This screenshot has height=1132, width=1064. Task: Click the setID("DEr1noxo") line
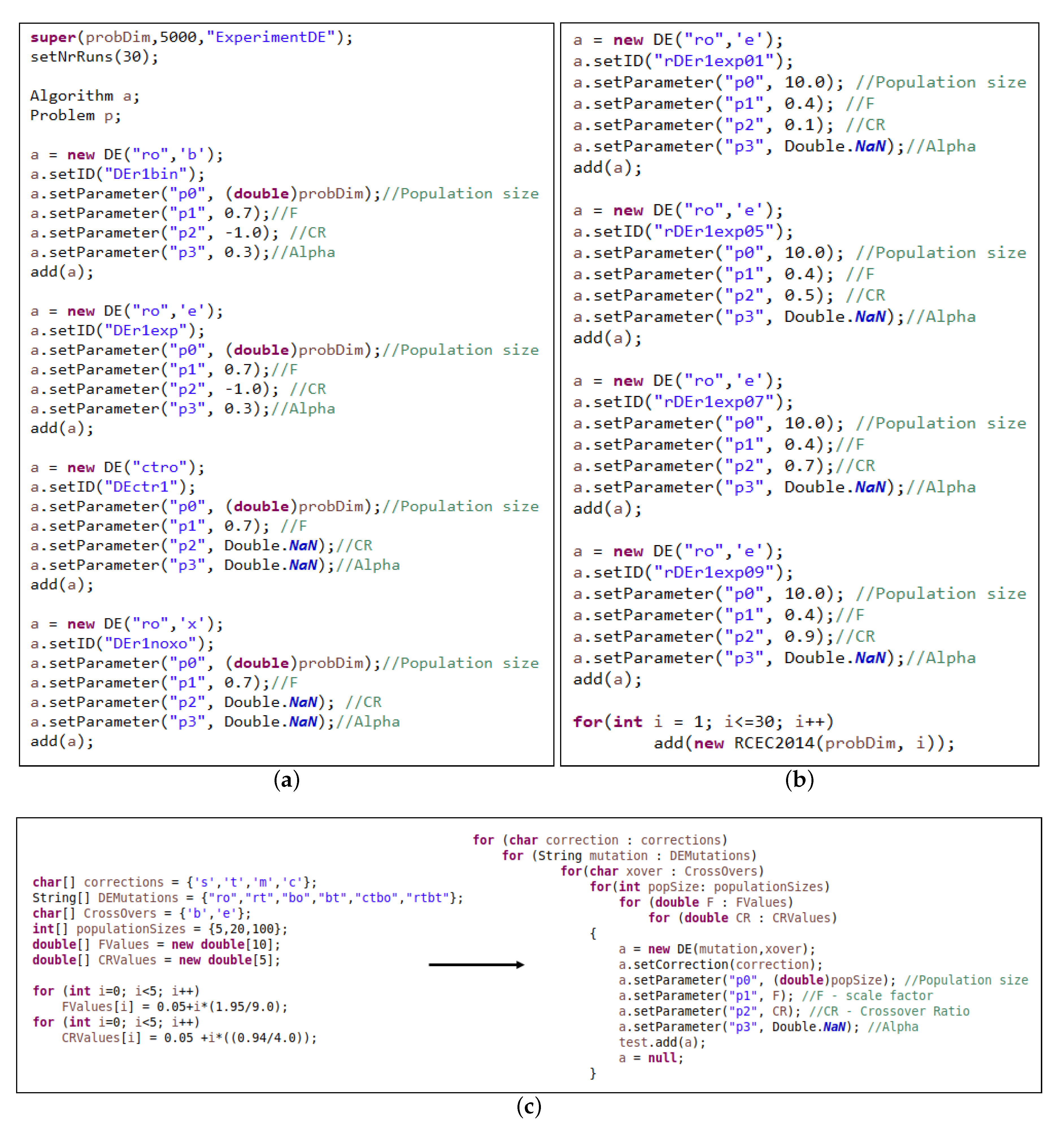tap(122, 643)
